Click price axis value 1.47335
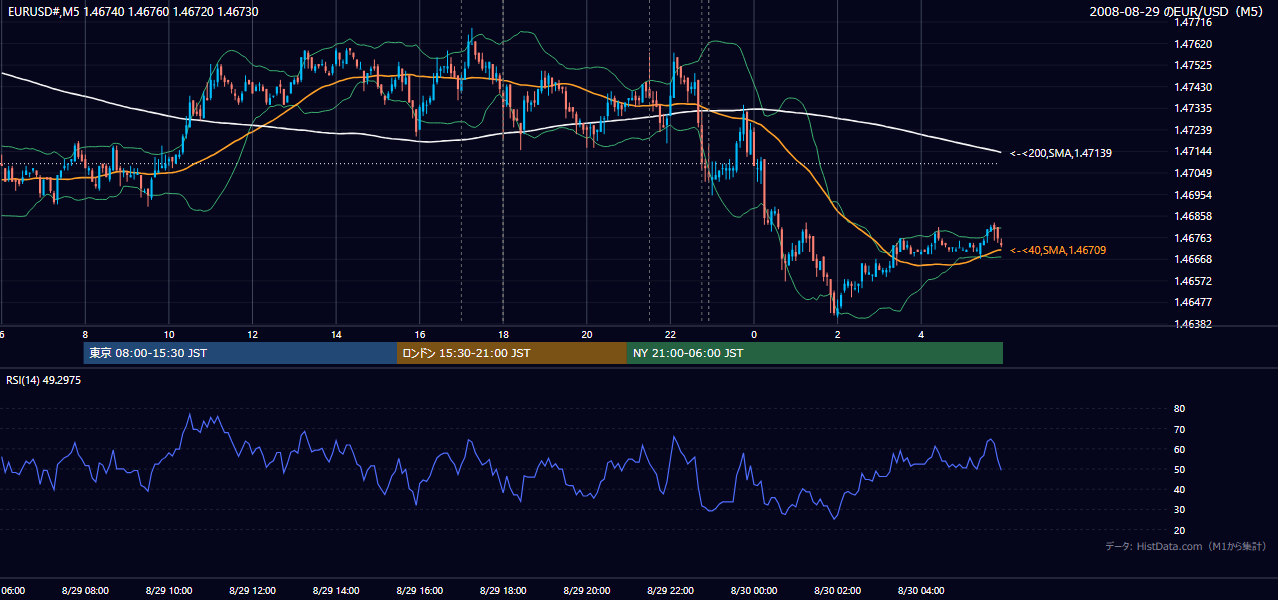The height and width of the screenshot is (600, 1278). (1192, 108)
